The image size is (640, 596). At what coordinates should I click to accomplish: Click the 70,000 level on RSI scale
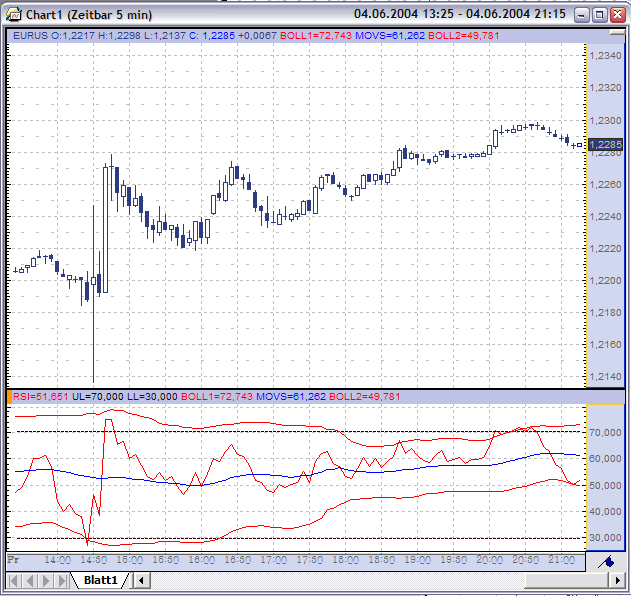click(x=605, y=432)
